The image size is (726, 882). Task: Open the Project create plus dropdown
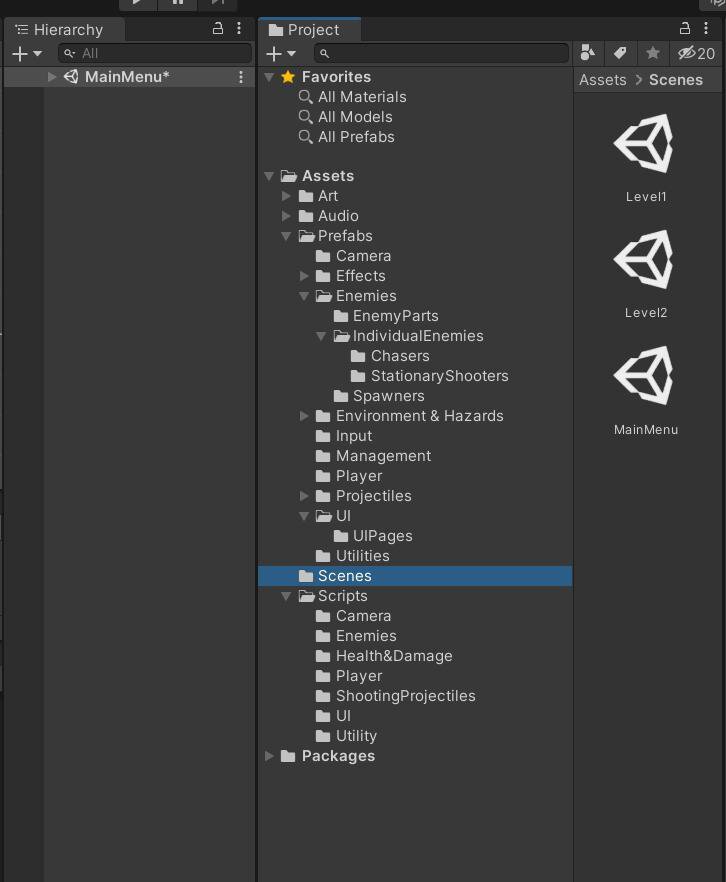pos(281,53)
